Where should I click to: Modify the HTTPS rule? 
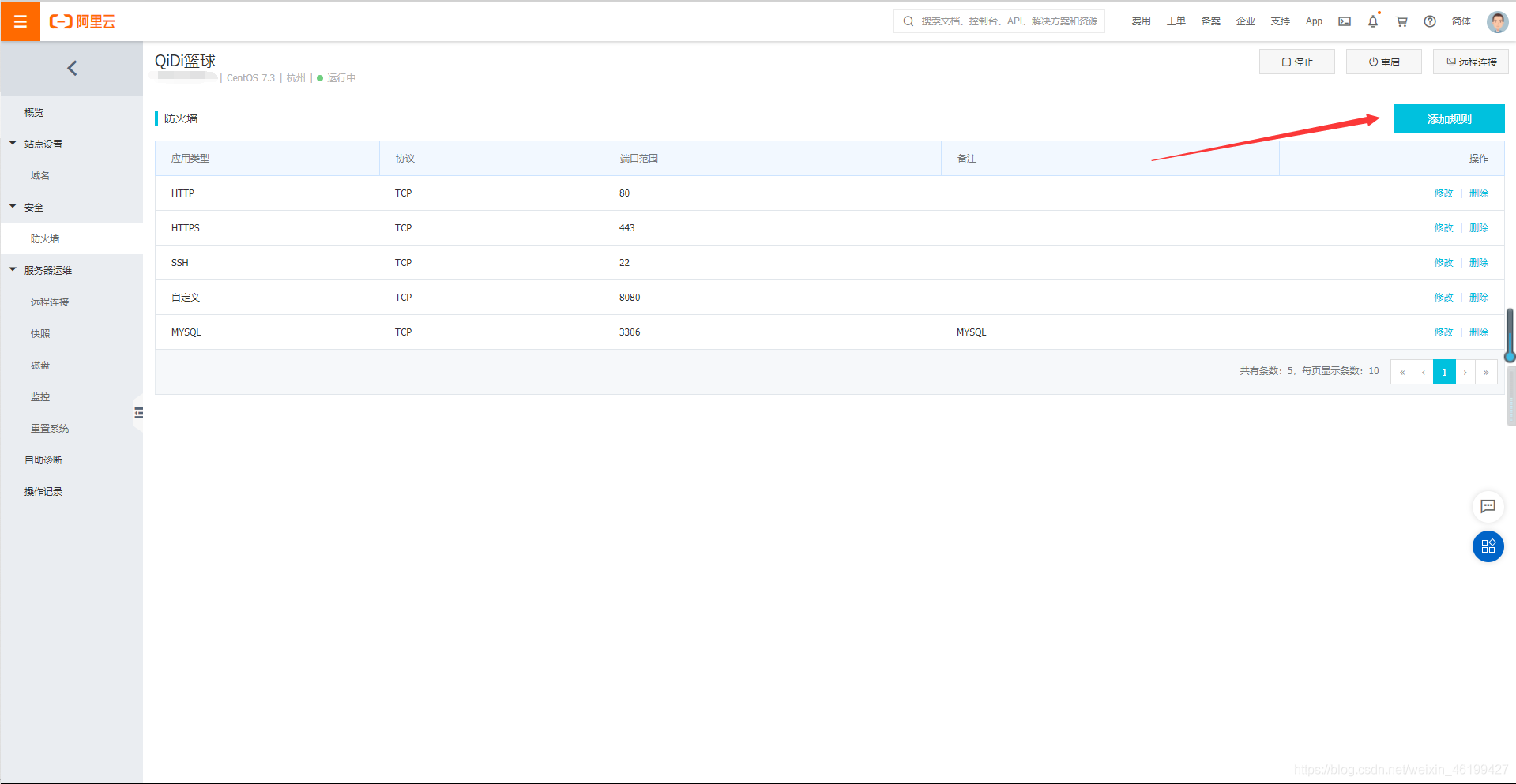[x=1443, y=228]
